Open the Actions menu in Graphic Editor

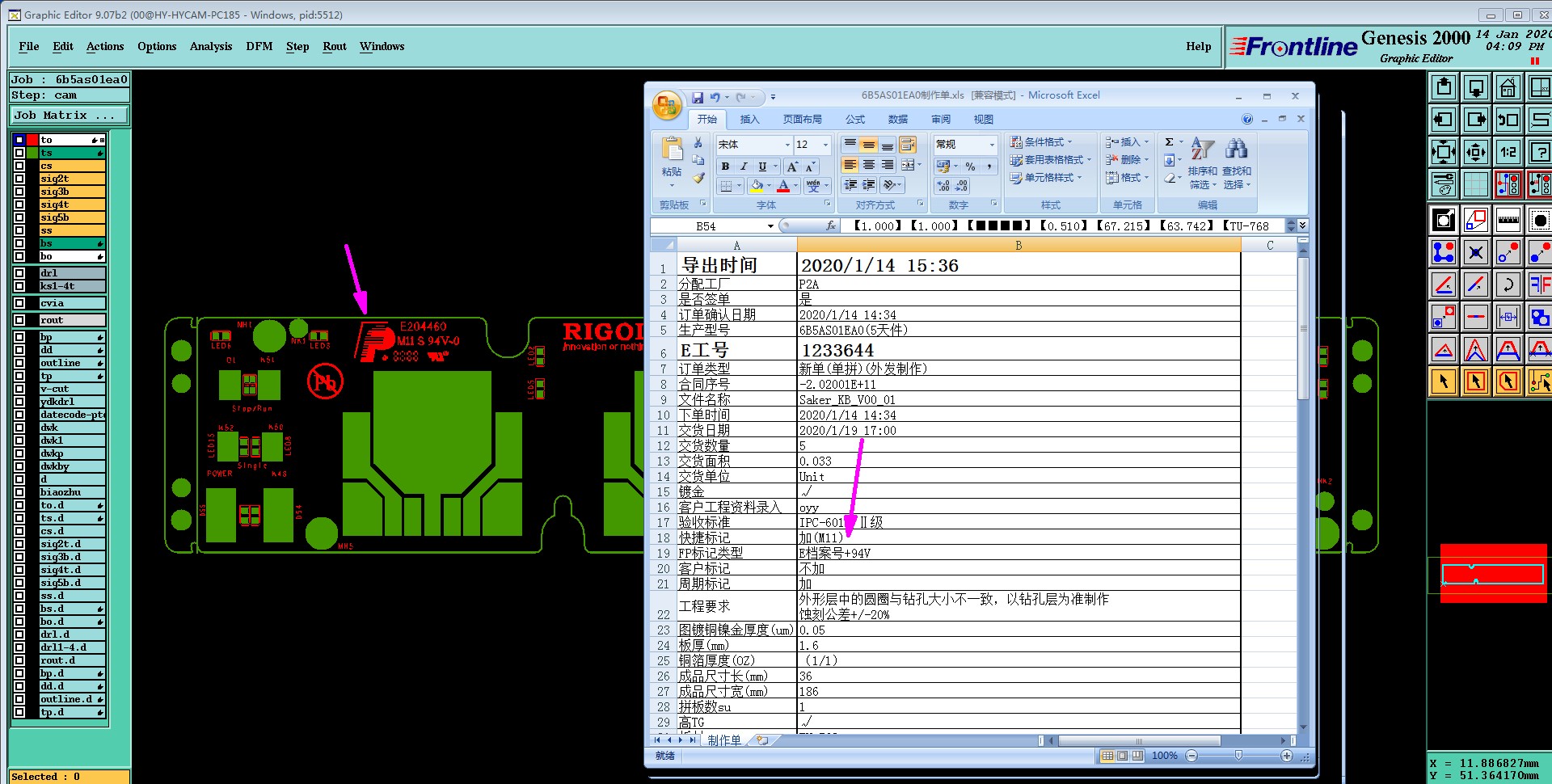[105, 47]
